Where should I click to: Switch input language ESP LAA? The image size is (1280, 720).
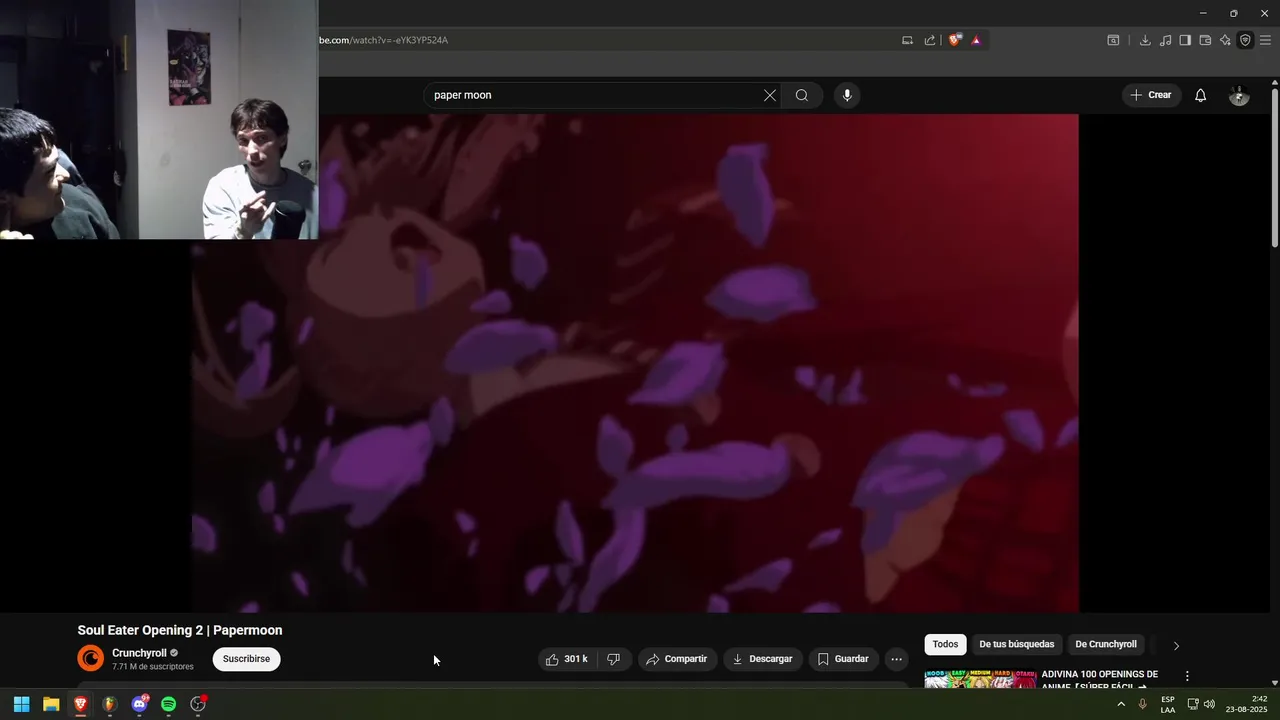tap(1168, 705)
